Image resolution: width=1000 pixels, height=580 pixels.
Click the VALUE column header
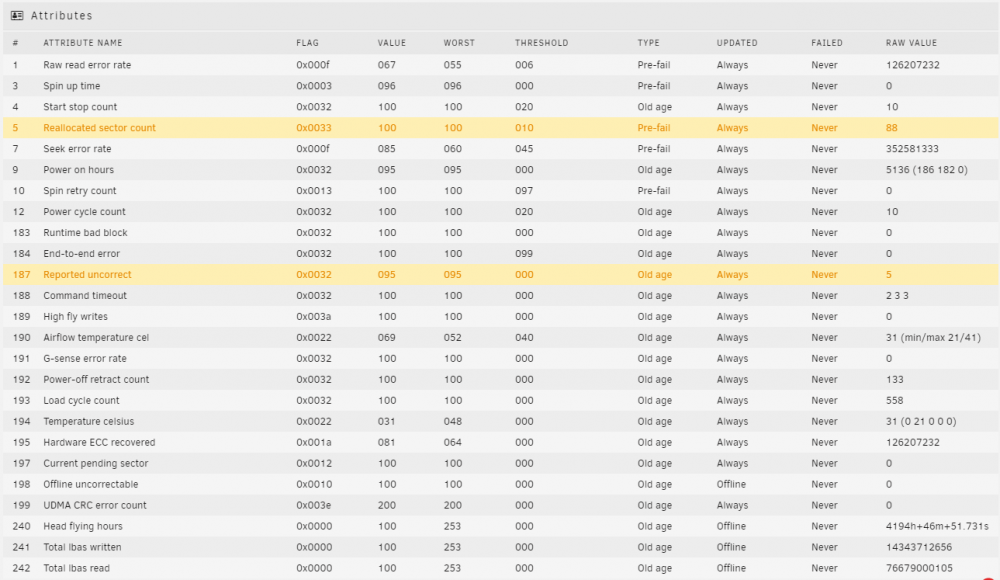(x=392, y=43)
